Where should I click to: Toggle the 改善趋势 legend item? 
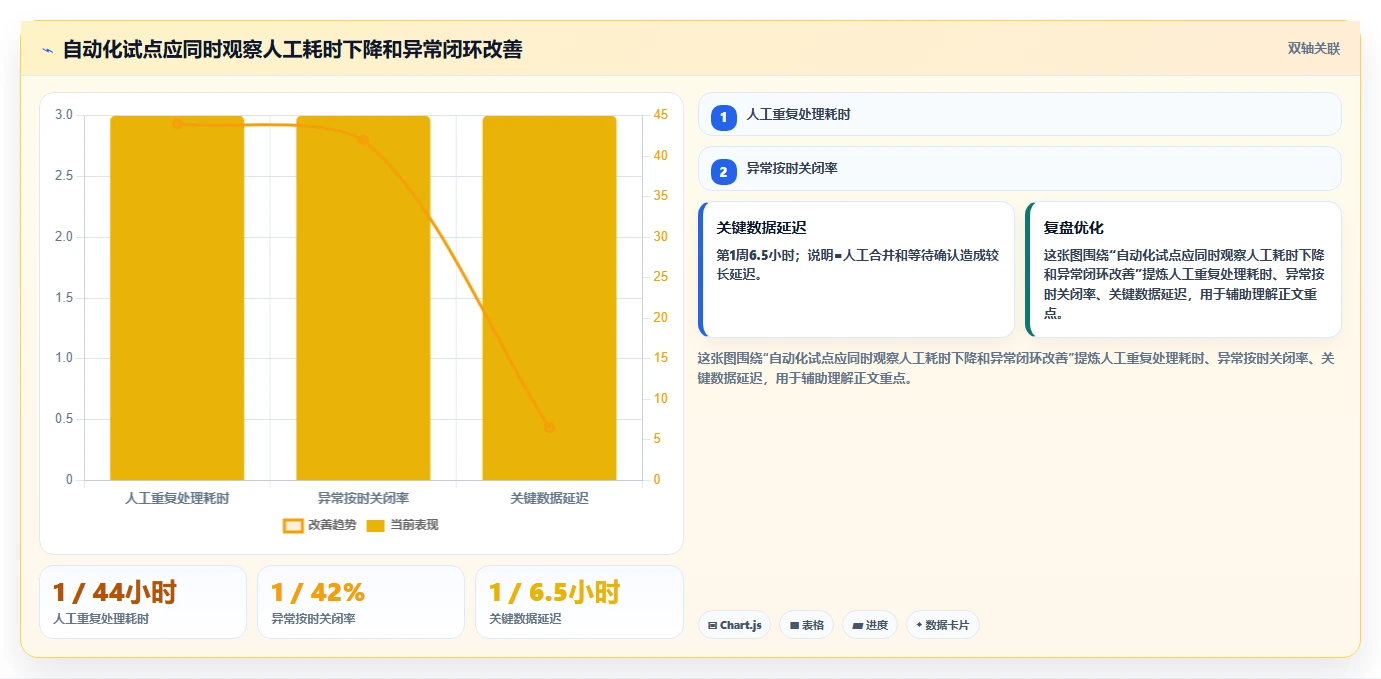(320, 525)
